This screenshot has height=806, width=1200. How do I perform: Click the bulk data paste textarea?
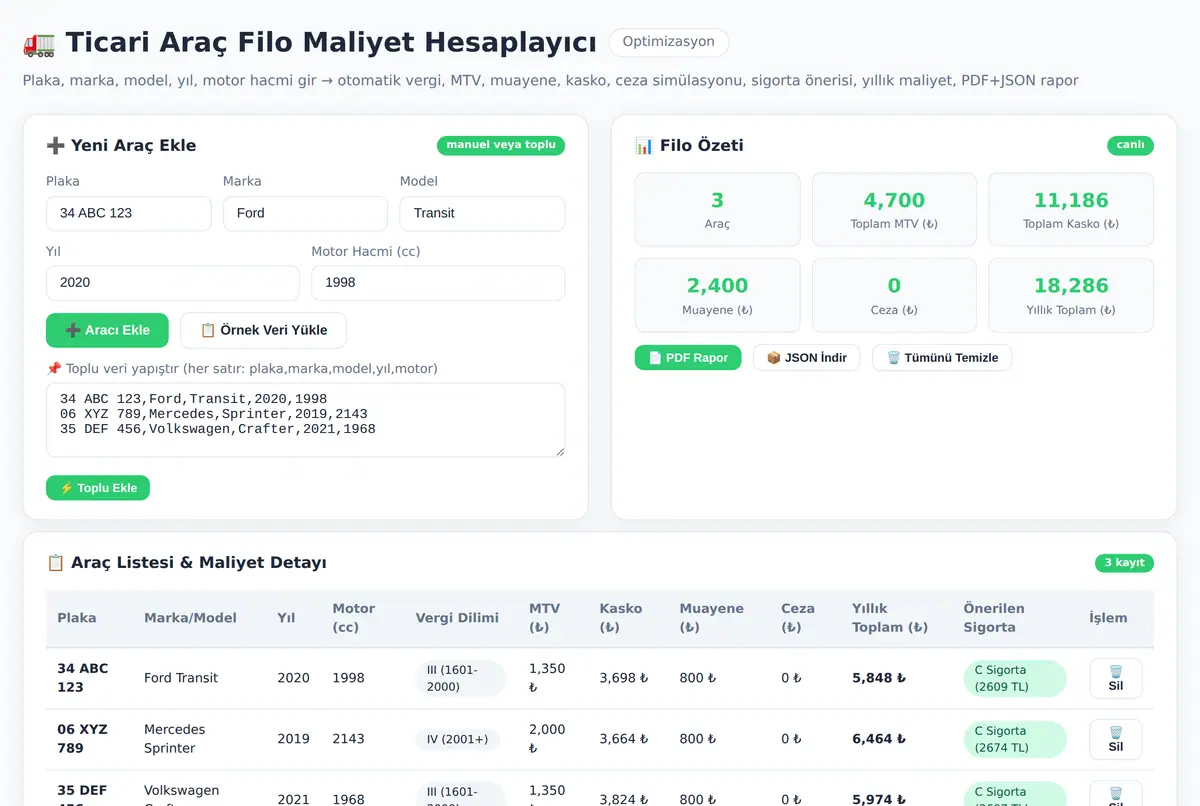click(305, 420)
